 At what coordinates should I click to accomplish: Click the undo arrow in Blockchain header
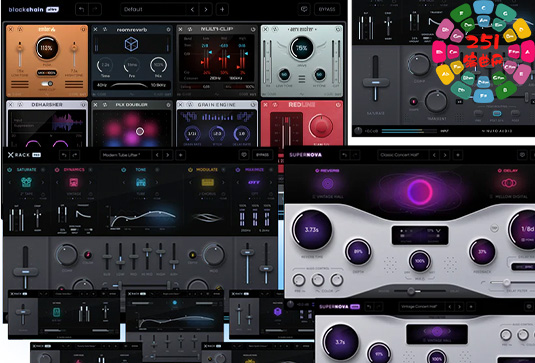82,9
